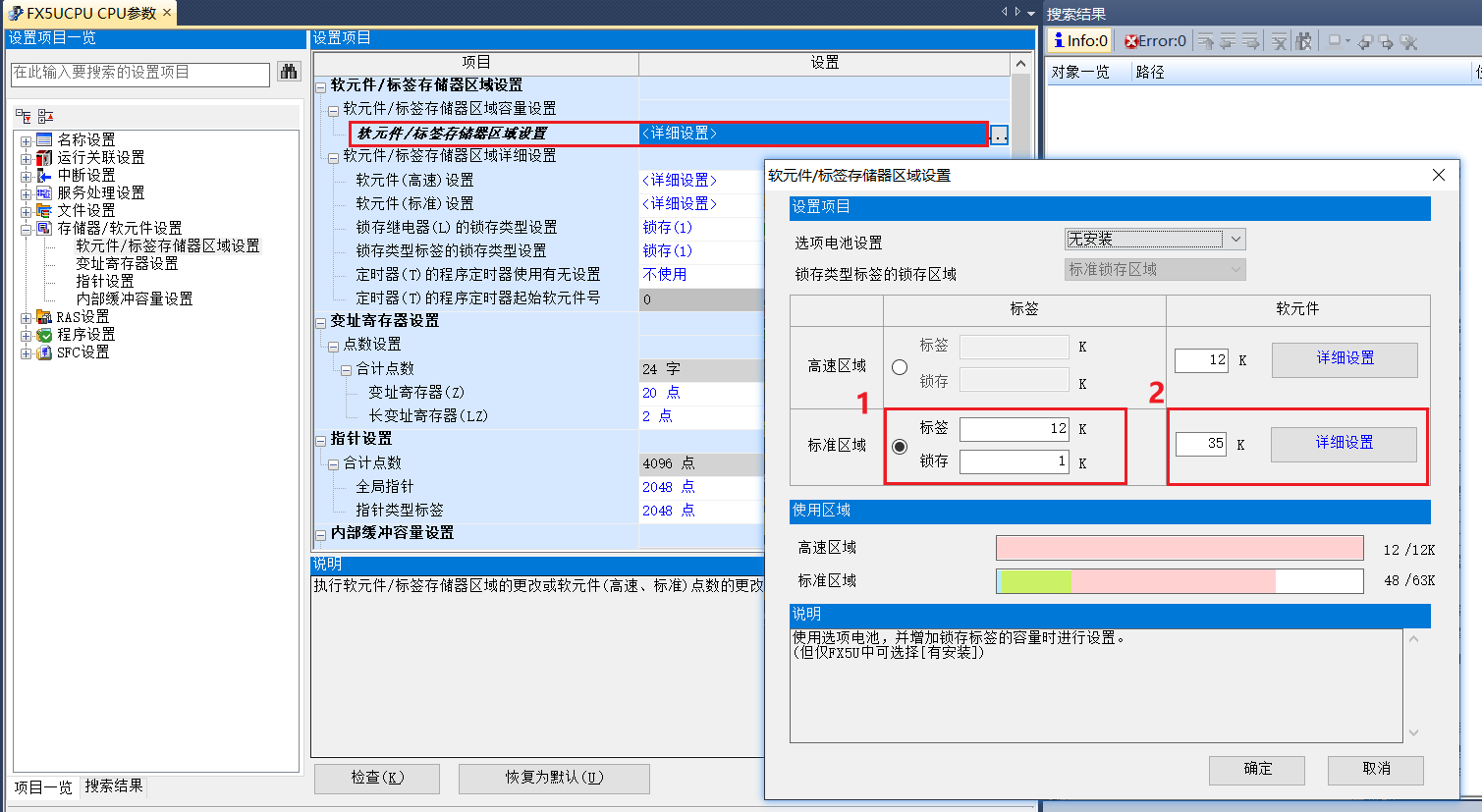Image resolution: width=1482 pixels, height=812 pixels.
Task: Toggle the Info:0 filter button
Action: point(1080,41)
